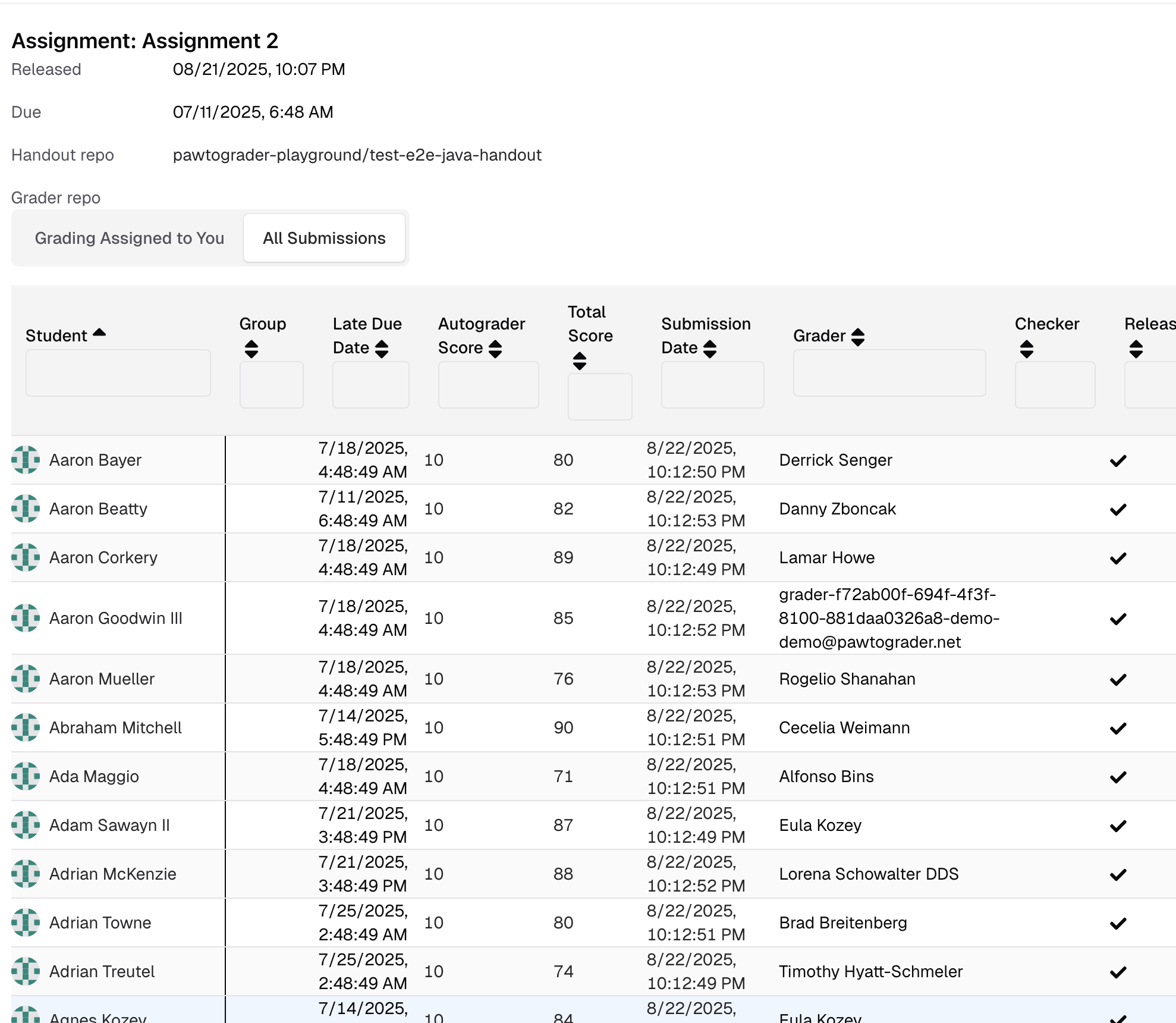Select the All Submissions tab
The height and width of the screenshot is (1023, 1176).
[x=324, y=238]
